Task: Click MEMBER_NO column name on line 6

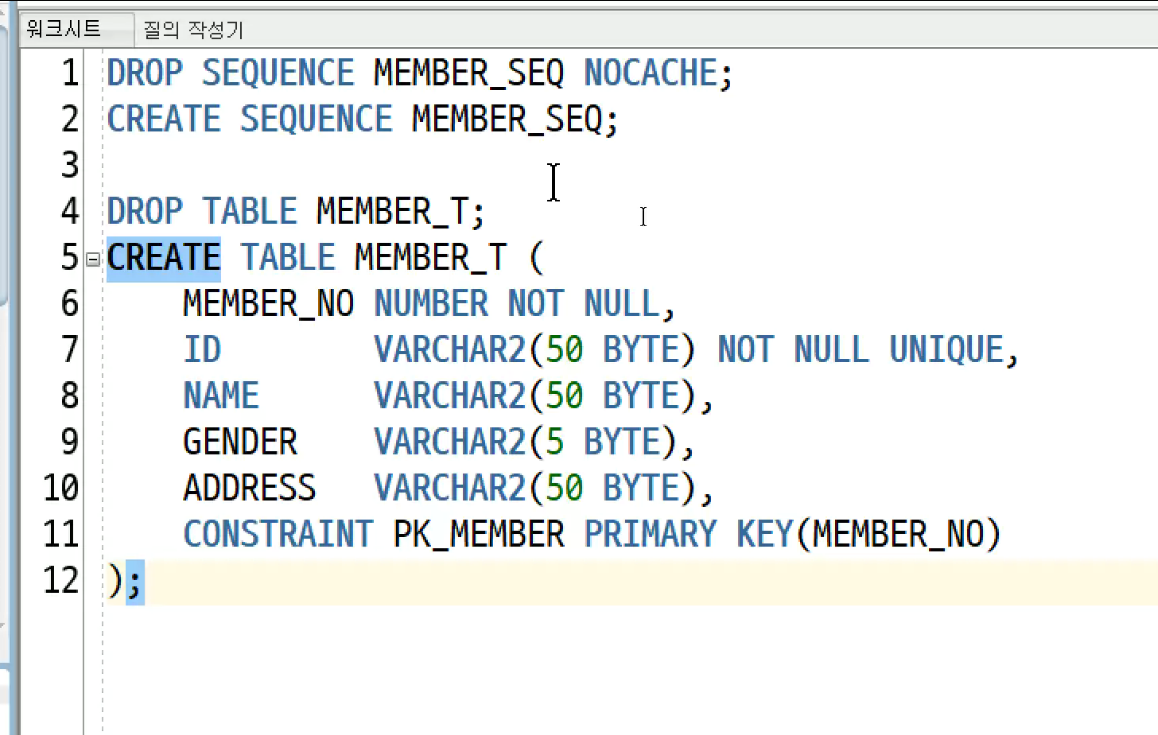Action: click(x=269, y=304)
